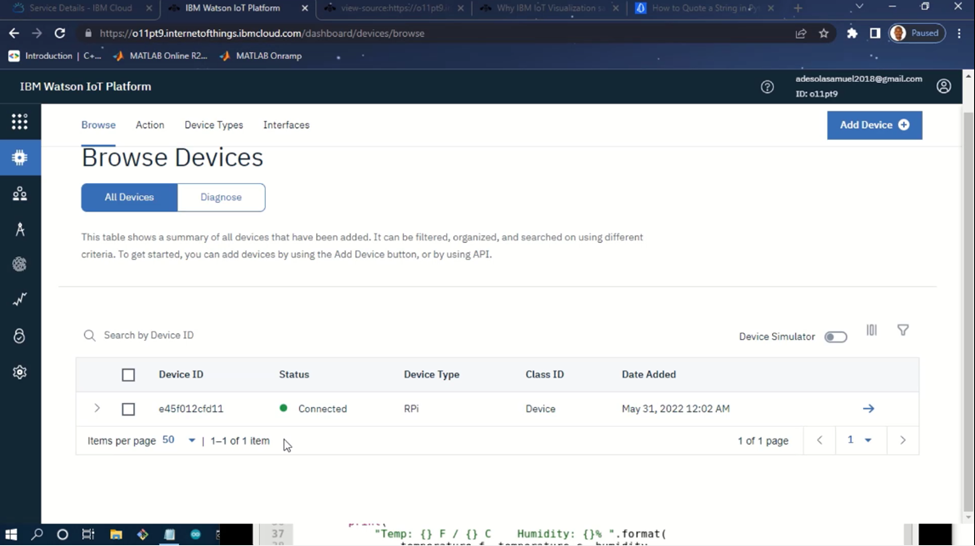Open the fingerprint-style Access Management sidebar icon
Viewport: 975px width, 546px height.
coord(20,264)
